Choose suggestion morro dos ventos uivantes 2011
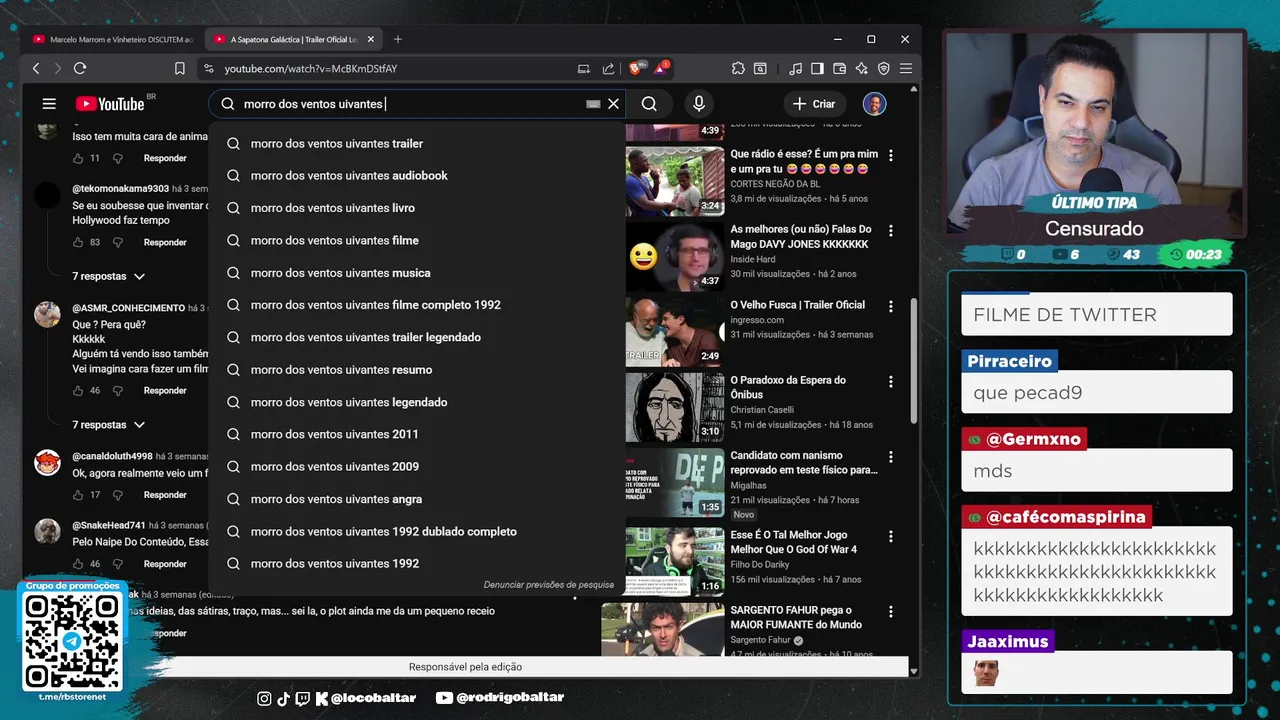Viewport: 1280px width, 720px height. pyautogui.click(x=417, y=434)
